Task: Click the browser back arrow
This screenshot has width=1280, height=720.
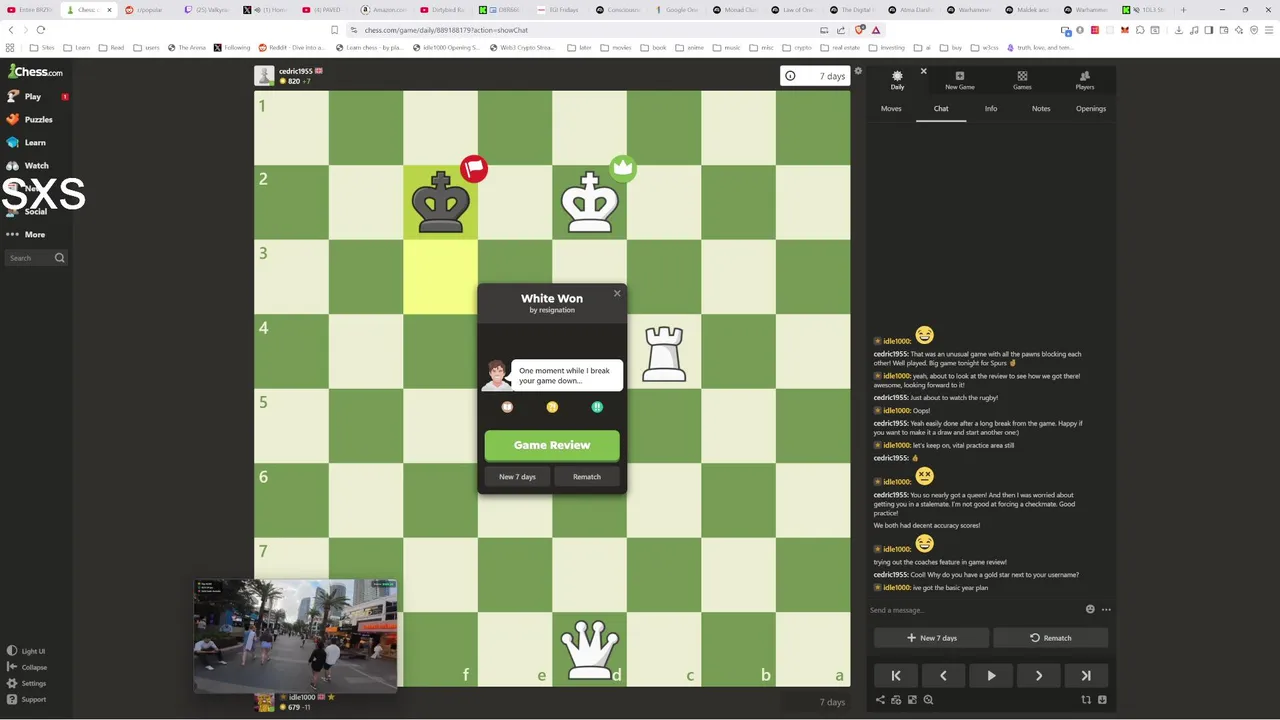Action: click(11, 30)
